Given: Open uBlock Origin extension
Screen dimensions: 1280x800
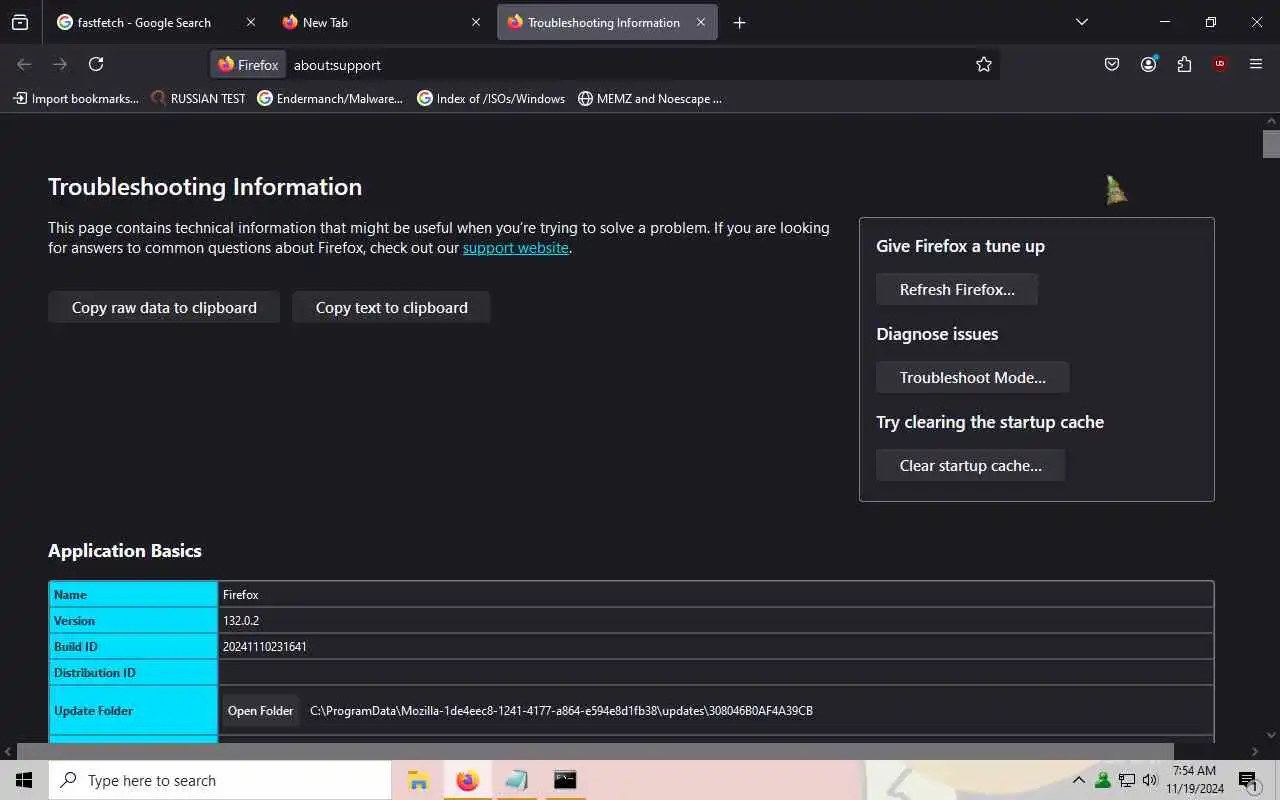Looking at the screenshot, I should coord(1220,64).
